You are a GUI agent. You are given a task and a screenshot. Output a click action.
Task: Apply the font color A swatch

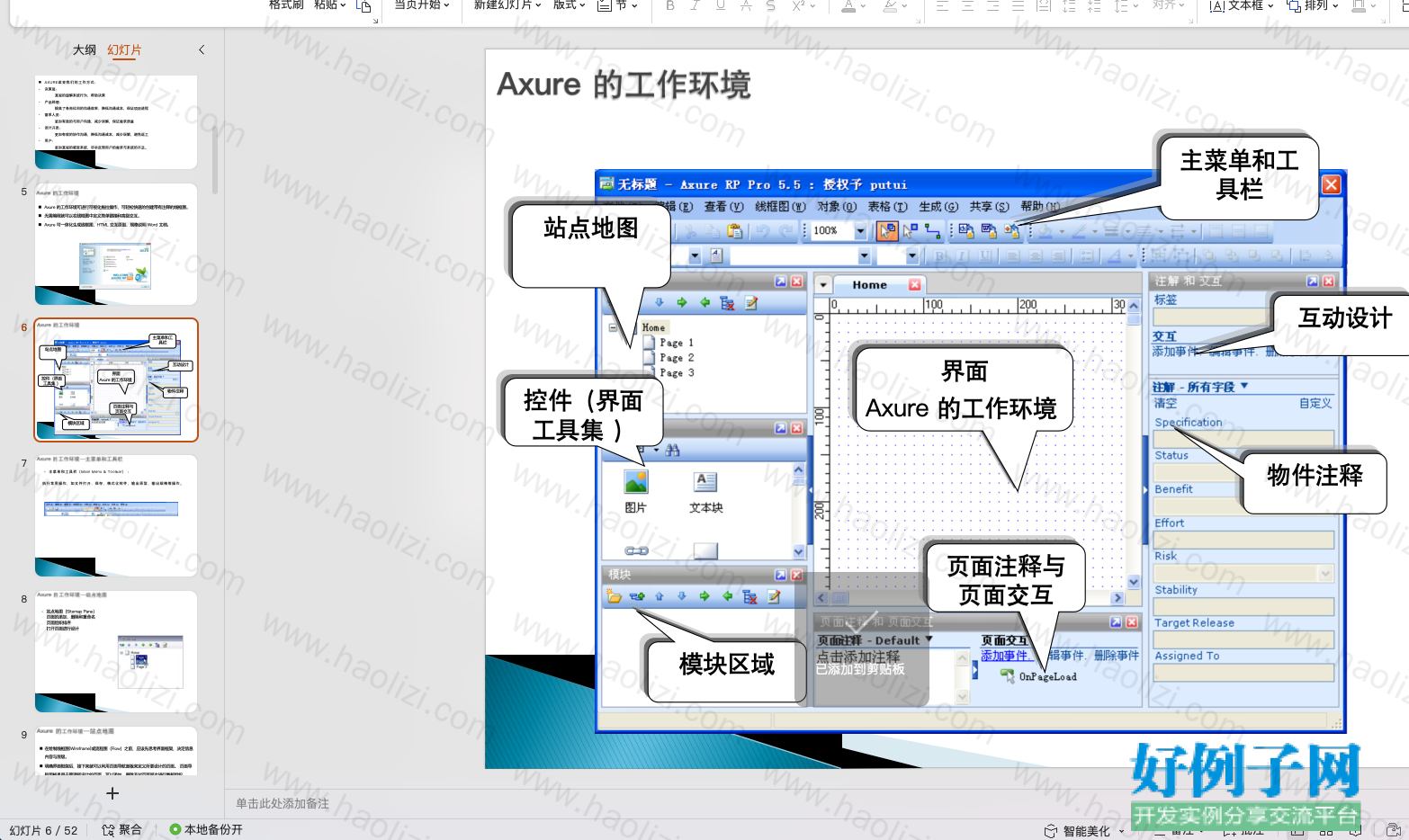coord(848,6)
